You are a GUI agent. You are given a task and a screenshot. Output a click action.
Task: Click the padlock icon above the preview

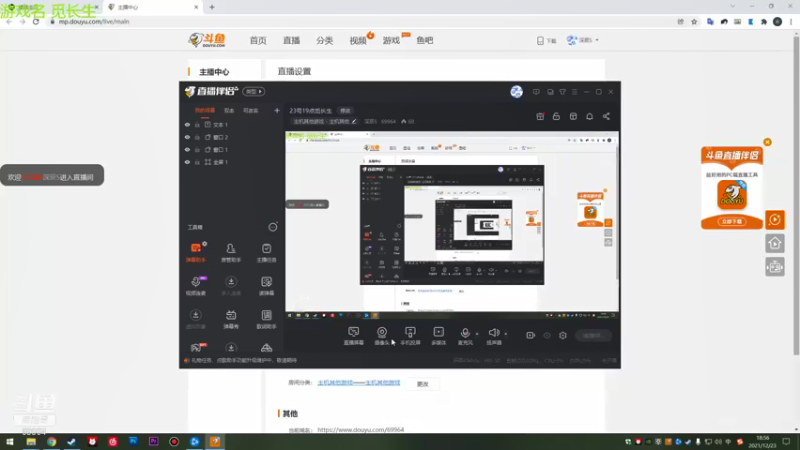(x=556, y=116)
